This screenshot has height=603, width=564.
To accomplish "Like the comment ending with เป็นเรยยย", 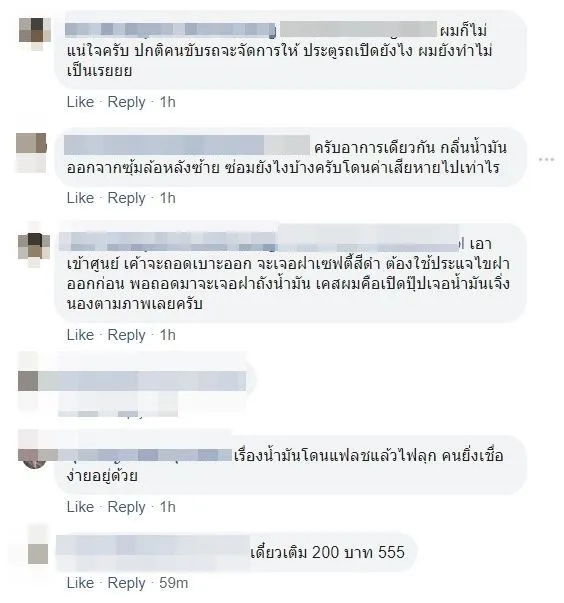I will coord(80,102).
